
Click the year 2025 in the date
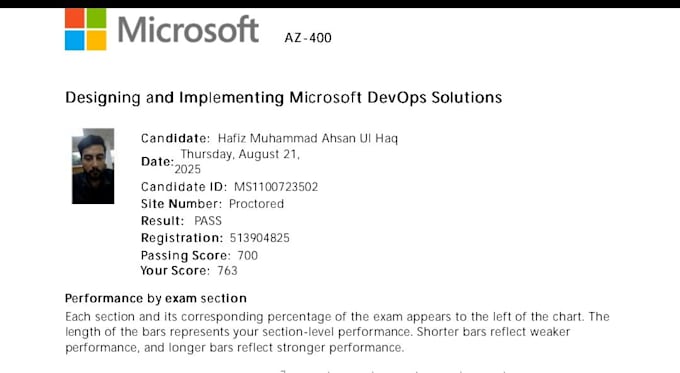188,169
